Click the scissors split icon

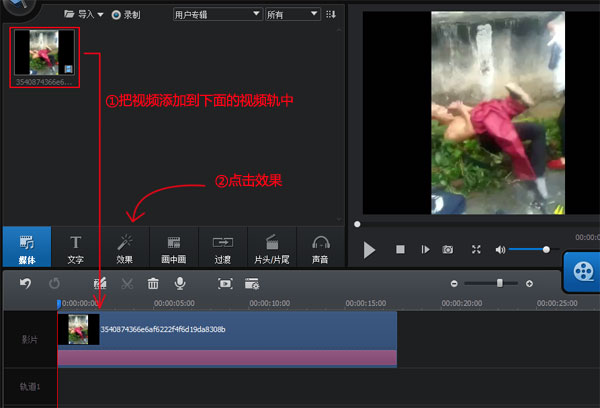(x=127, y=284)
